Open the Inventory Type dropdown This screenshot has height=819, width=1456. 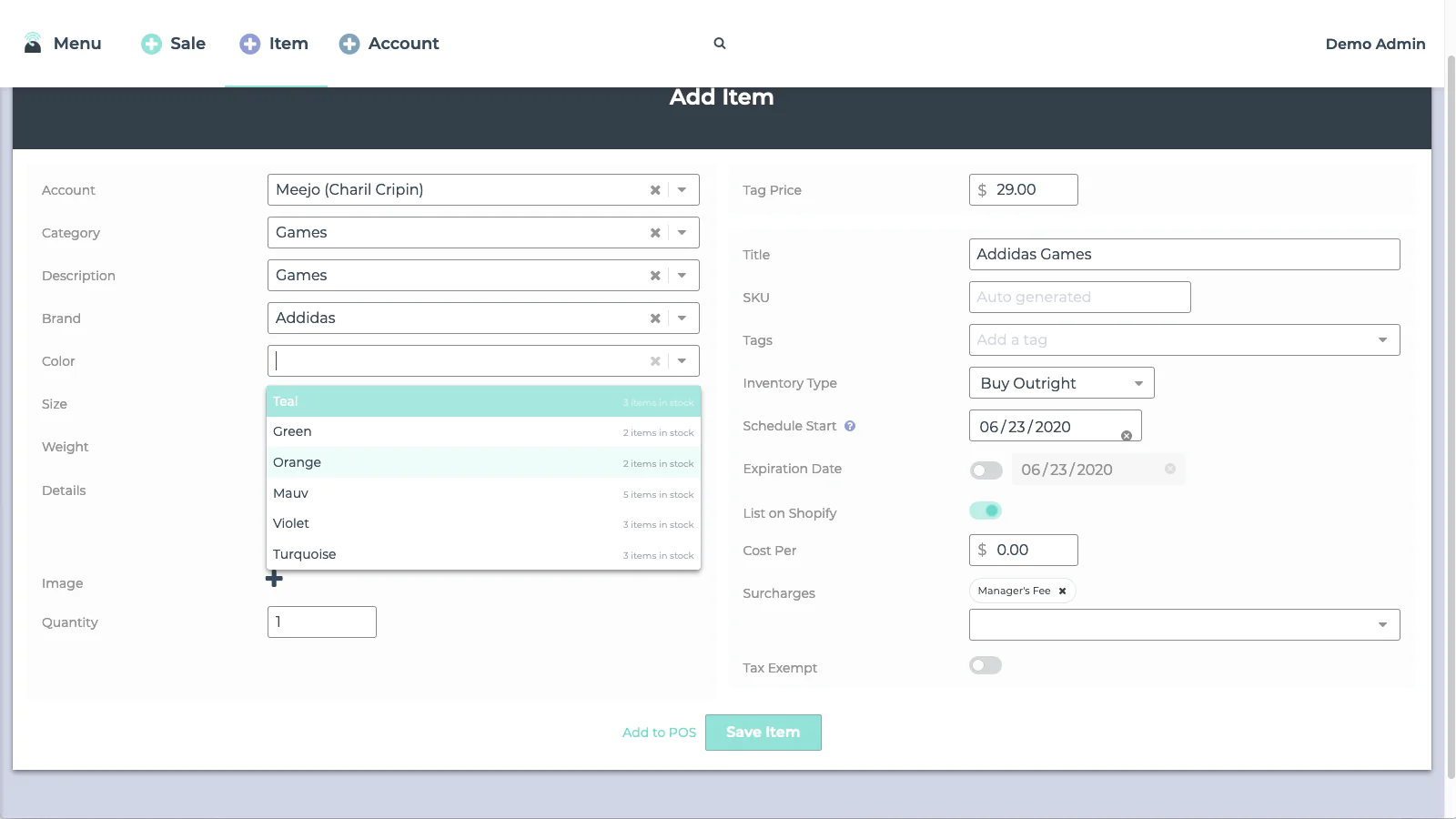pos(1137,382)
